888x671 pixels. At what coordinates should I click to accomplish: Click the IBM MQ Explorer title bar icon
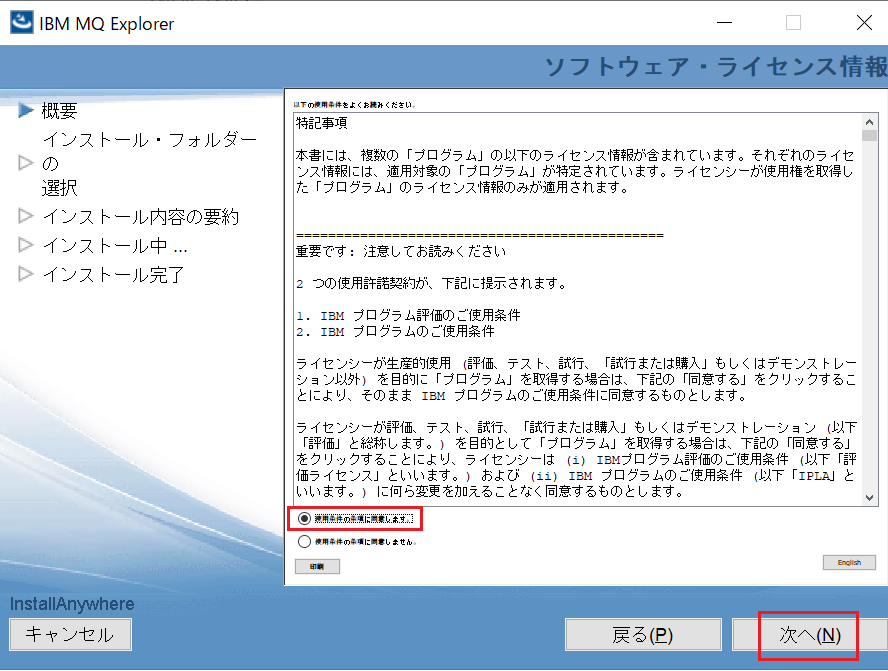[22, 23]
